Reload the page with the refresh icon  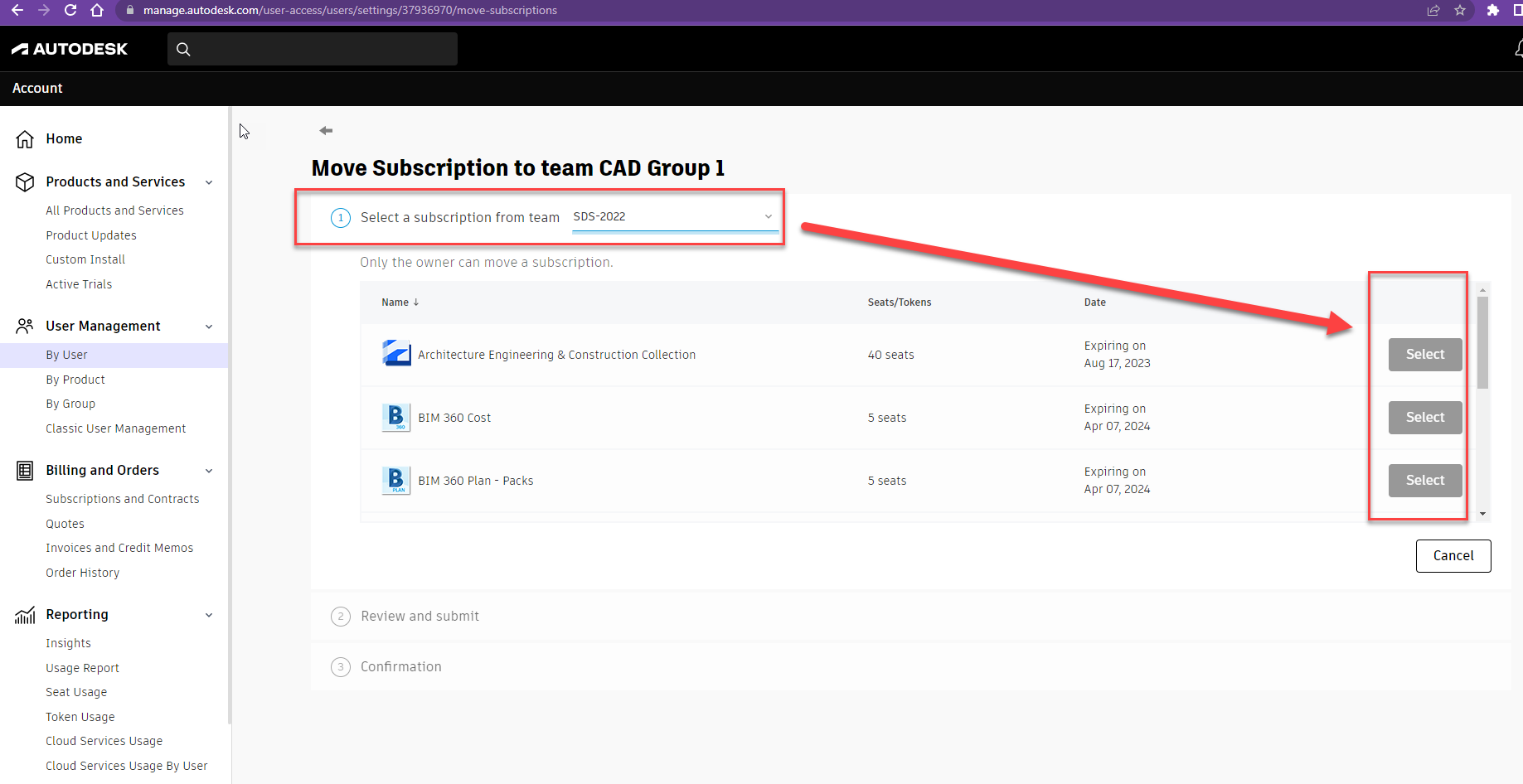click(x=70, y=10)
